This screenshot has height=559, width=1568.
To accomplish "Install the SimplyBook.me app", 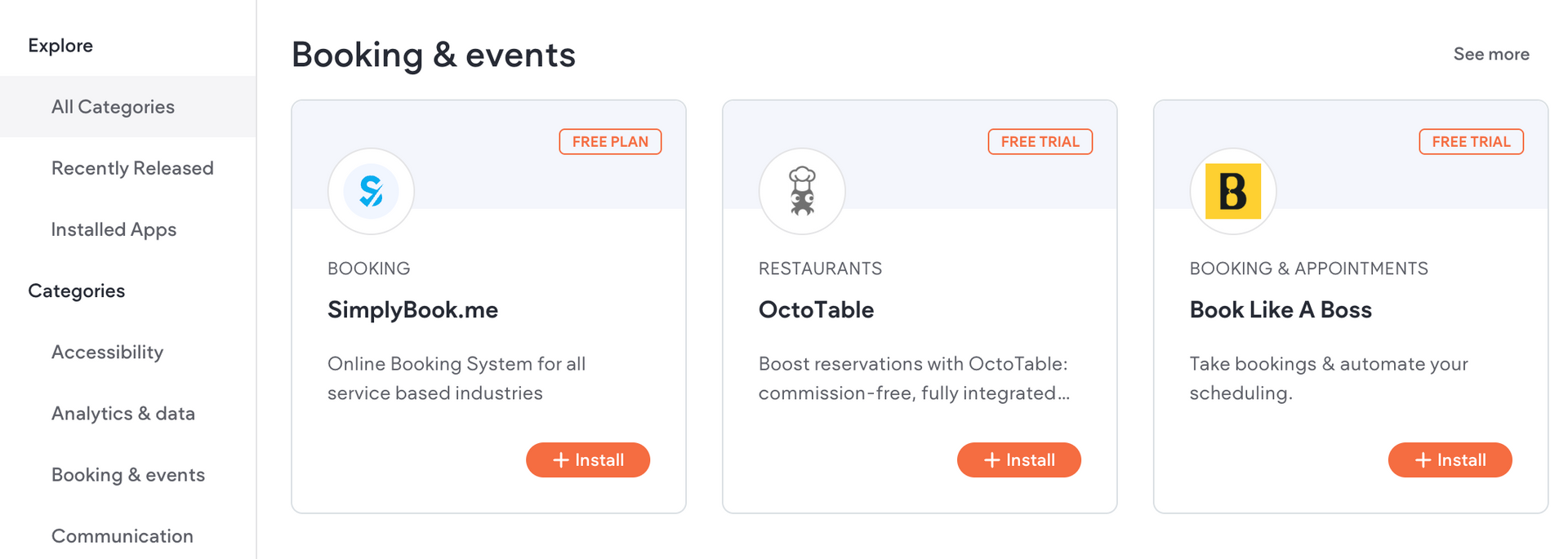I will 588,460.
